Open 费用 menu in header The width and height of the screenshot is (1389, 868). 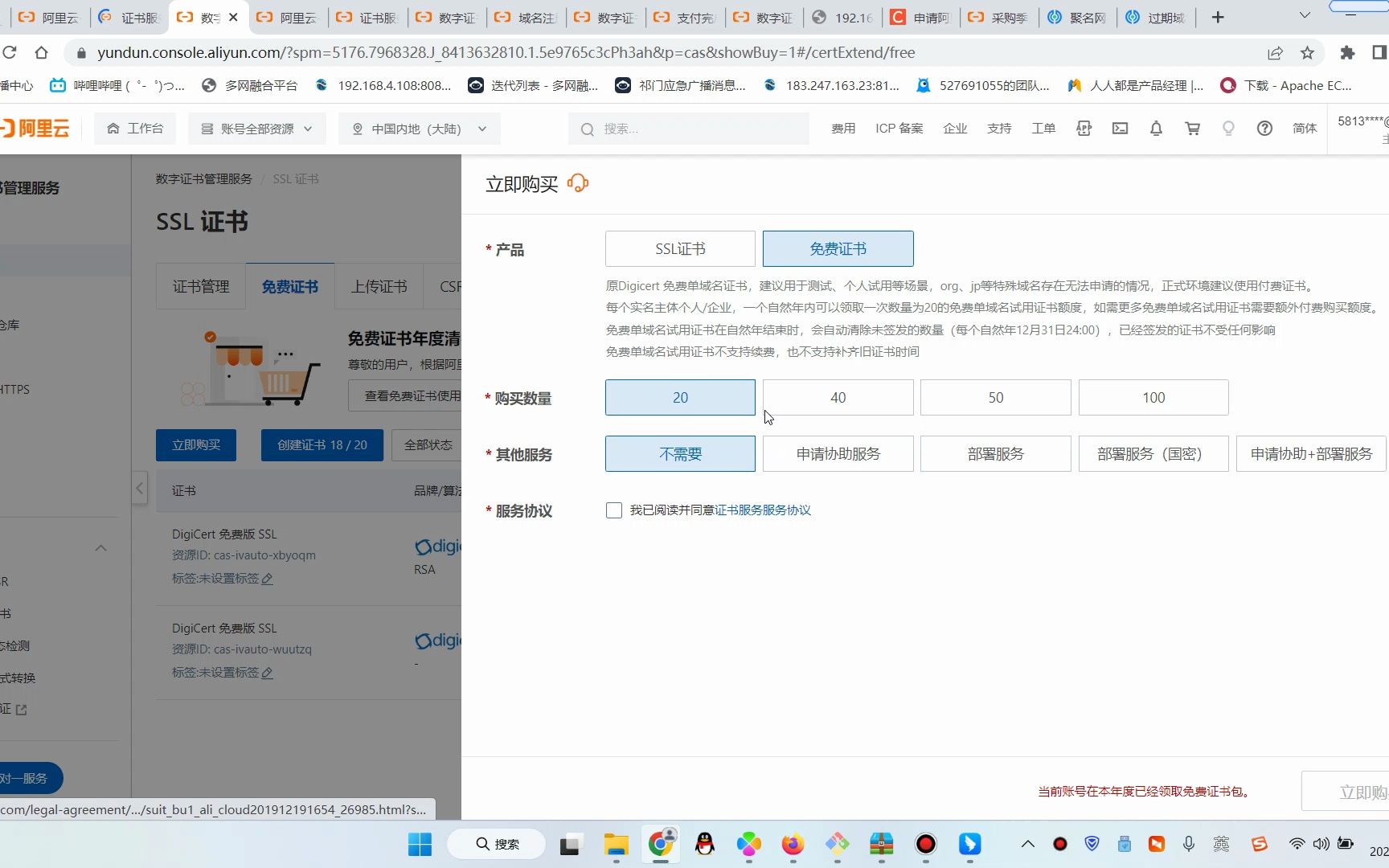tap(843, 129)
